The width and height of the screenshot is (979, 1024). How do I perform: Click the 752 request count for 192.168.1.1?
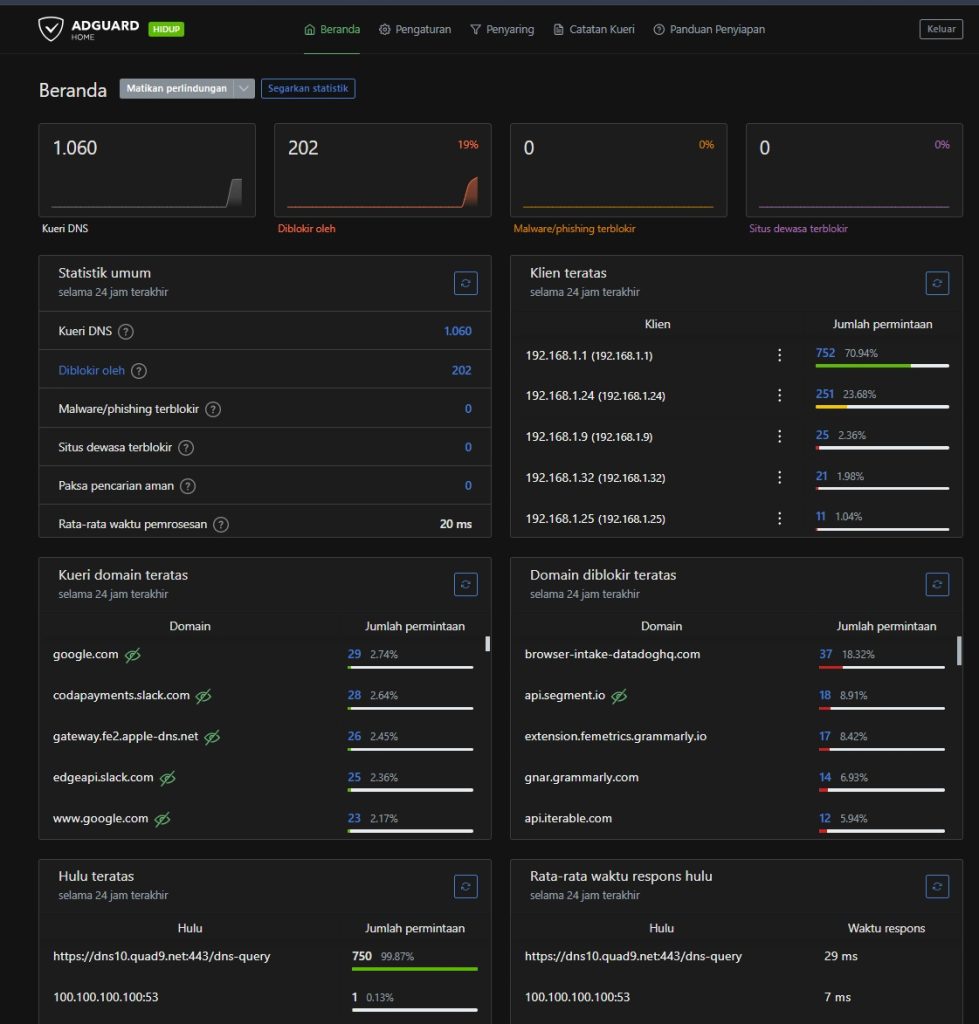826,353
